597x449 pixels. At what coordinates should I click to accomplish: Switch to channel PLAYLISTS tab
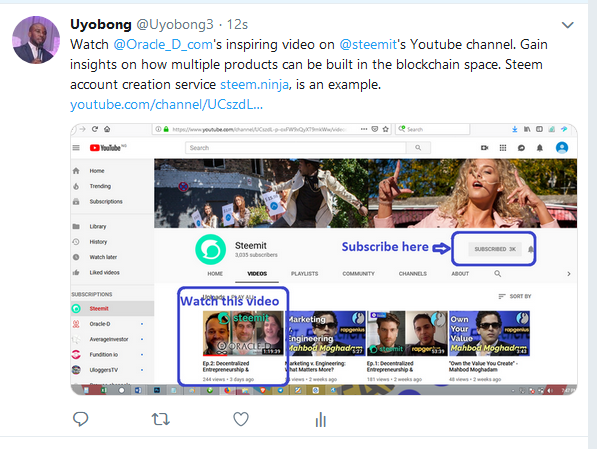(305, 274)
